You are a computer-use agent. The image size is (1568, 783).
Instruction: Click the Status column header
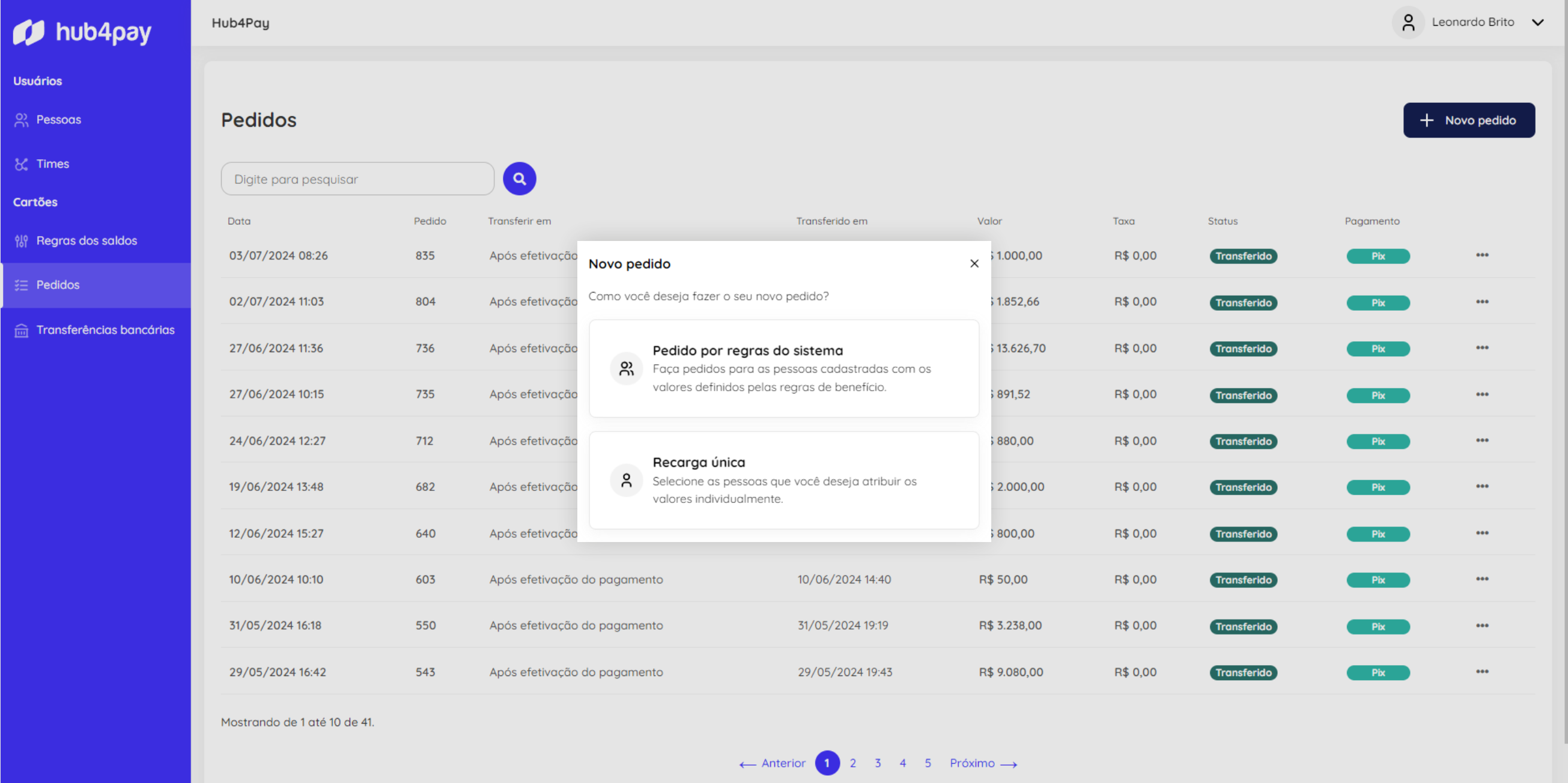[x=1223, y=221]
